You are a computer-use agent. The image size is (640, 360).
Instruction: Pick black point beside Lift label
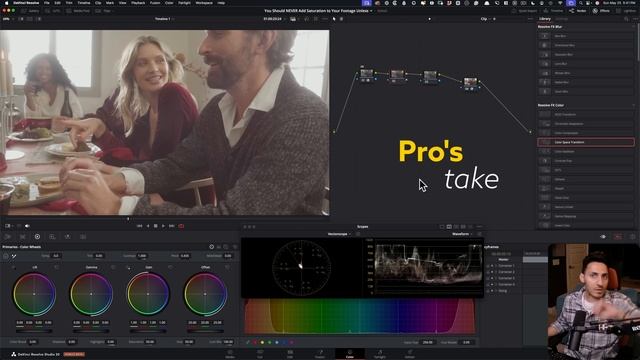13,267
